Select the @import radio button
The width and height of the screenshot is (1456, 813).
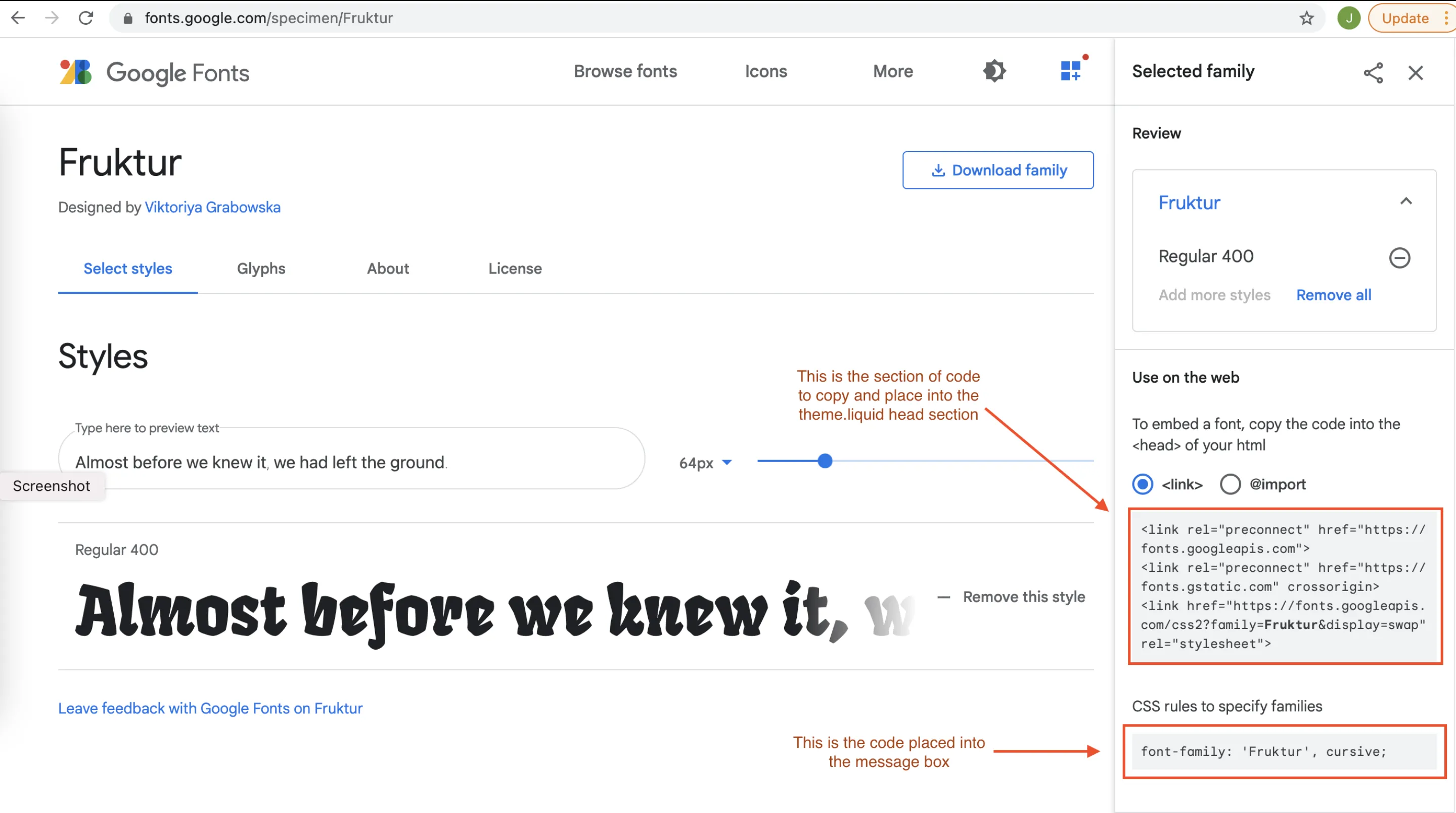tap(1230, 484)
